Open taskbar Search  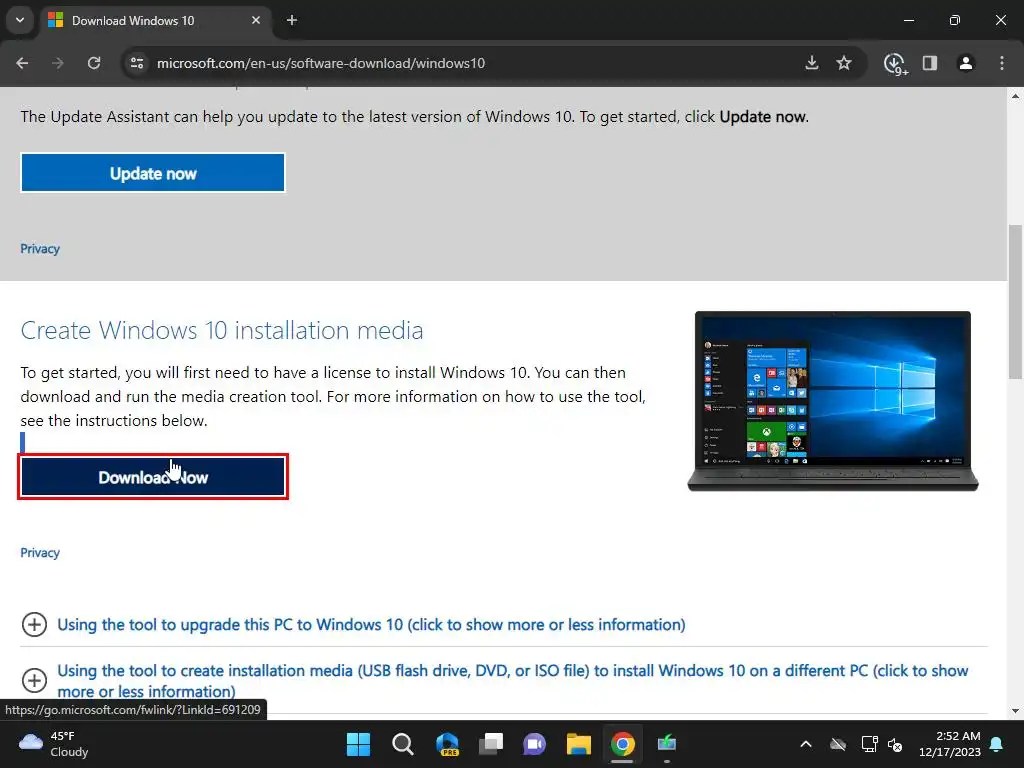[402, 744]
